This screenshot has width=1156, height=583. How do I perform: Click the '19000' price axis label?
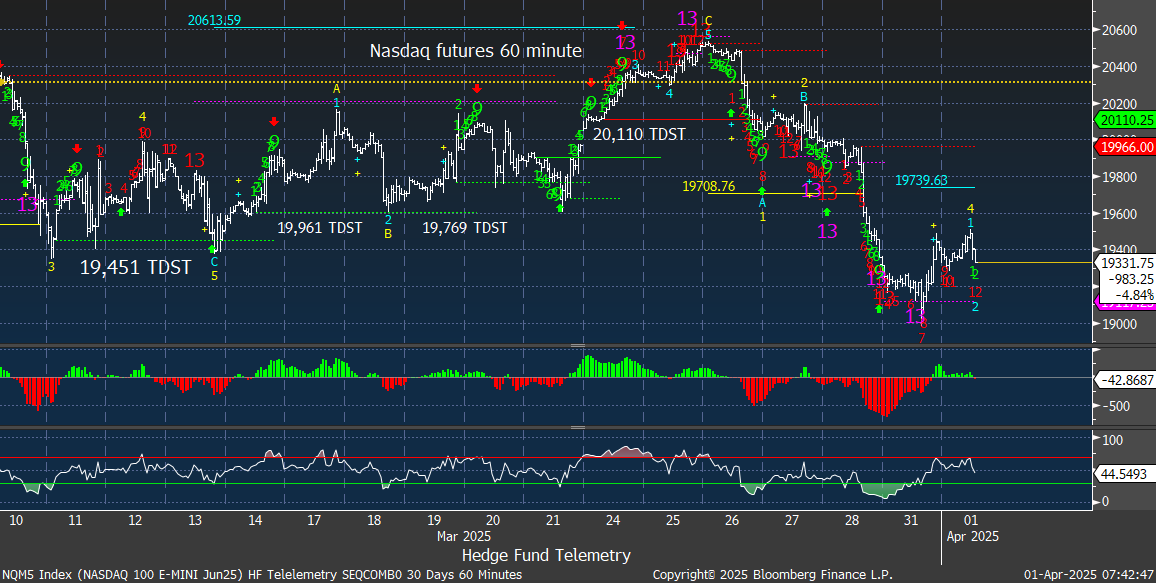click(x=1120, y=324)
